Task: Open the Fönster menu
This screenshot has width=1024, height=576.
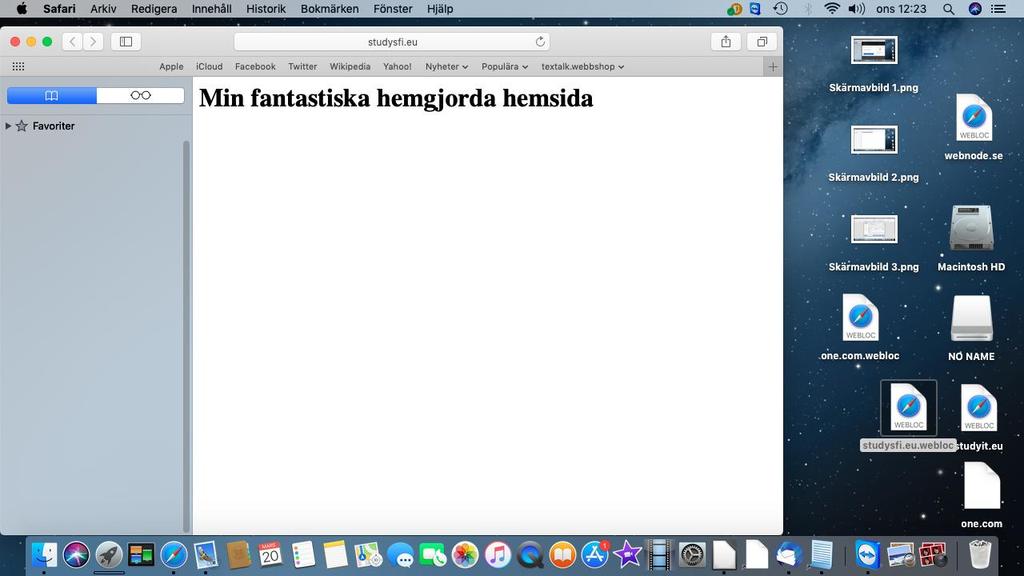Action: [x=392, y=9]
